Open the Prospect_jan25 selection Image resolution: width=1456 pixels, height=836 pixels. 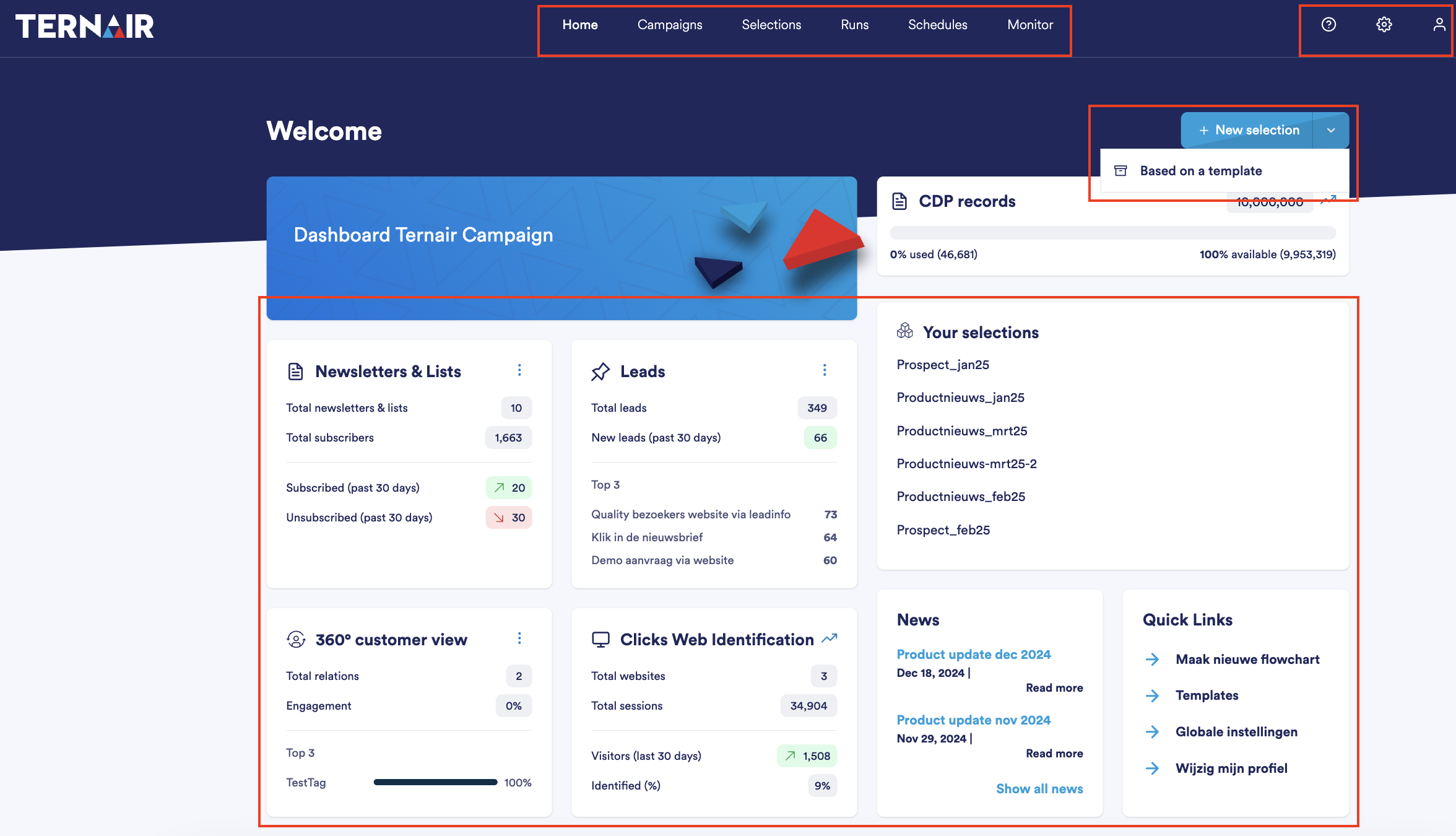(x=943, y=365)
